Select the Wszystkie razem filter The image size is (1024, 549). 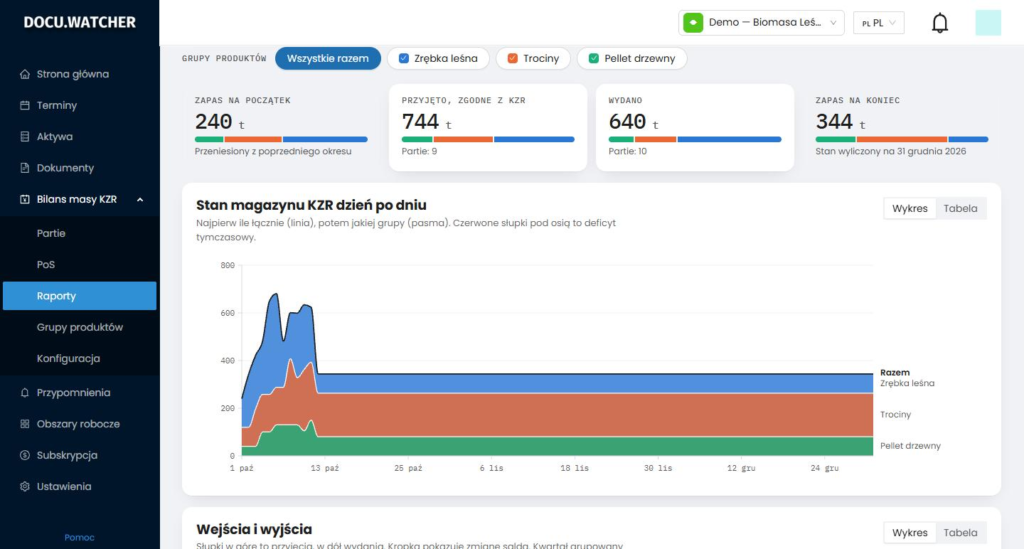coord(328,58)
